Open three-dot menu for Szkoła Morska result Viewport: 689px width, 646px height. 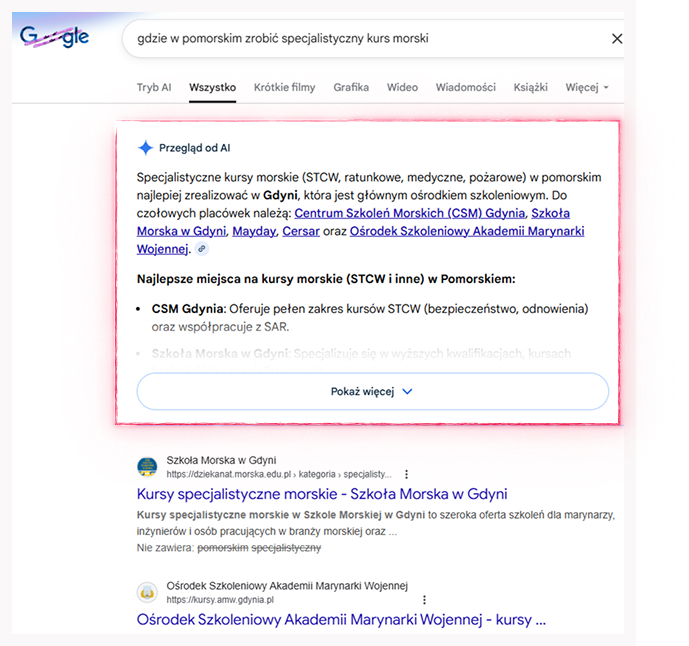406,474
